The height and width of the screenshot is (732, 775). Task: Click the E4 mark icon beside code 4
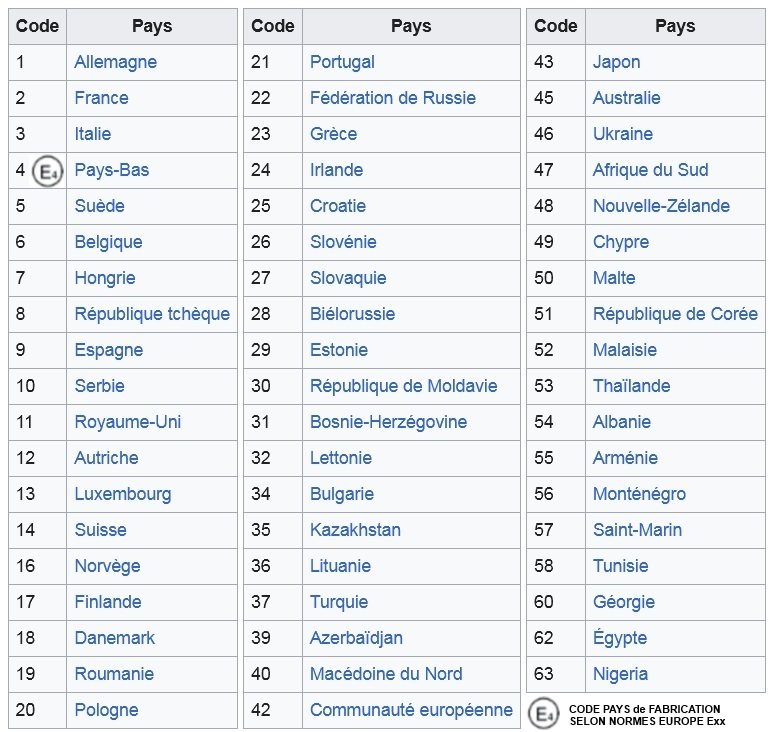click(x=47, y=171)
